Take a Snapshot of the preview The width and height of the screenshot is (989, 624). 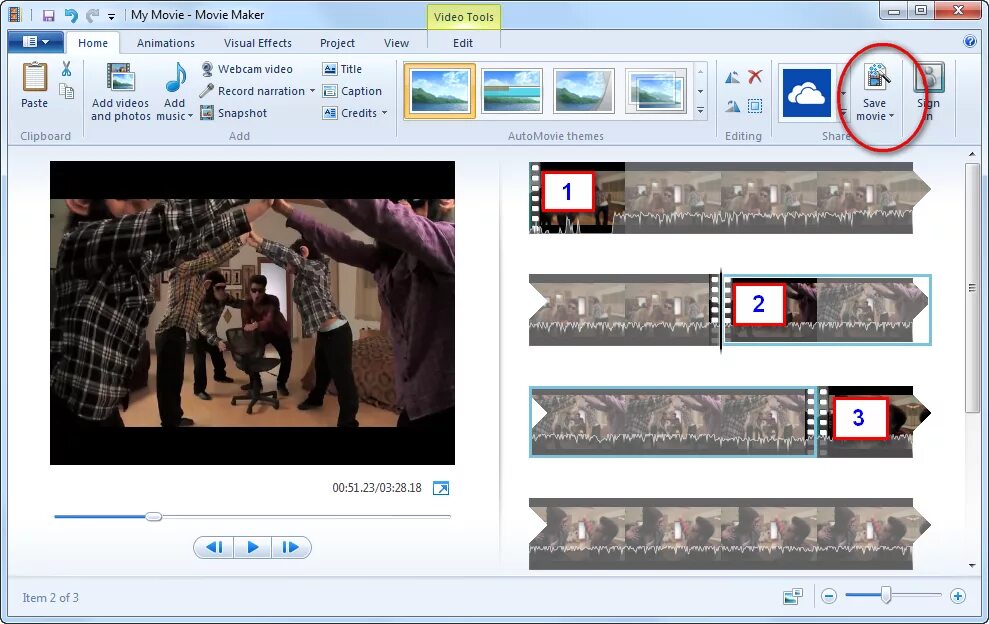coord(234,113)
